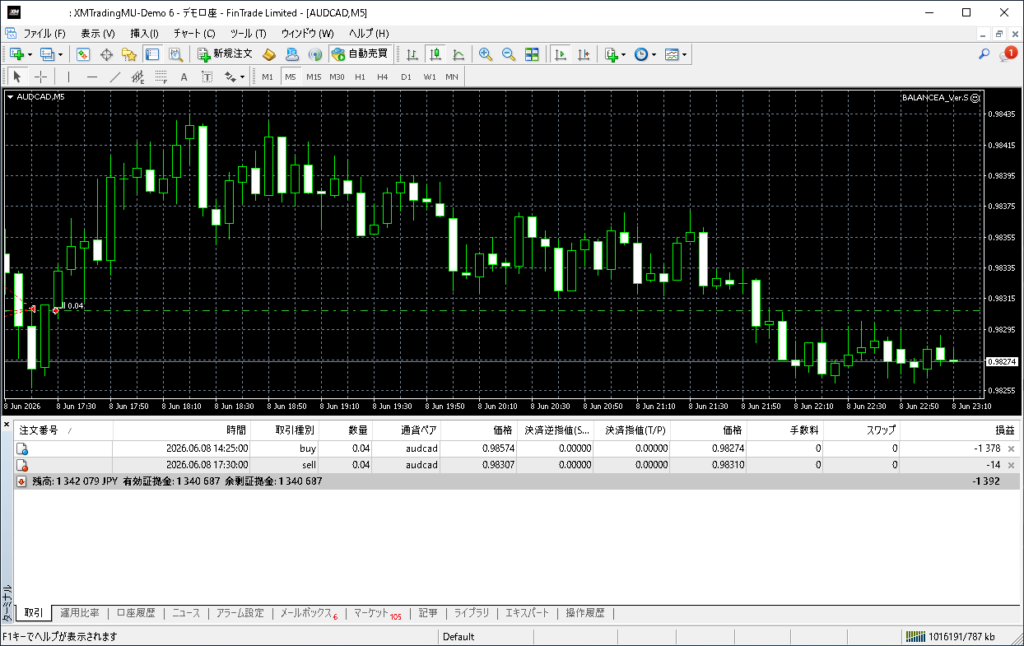The height and width of the screenshot is (646, 1024).
Task: Open templates icon
Action: [x=672, y=54]
